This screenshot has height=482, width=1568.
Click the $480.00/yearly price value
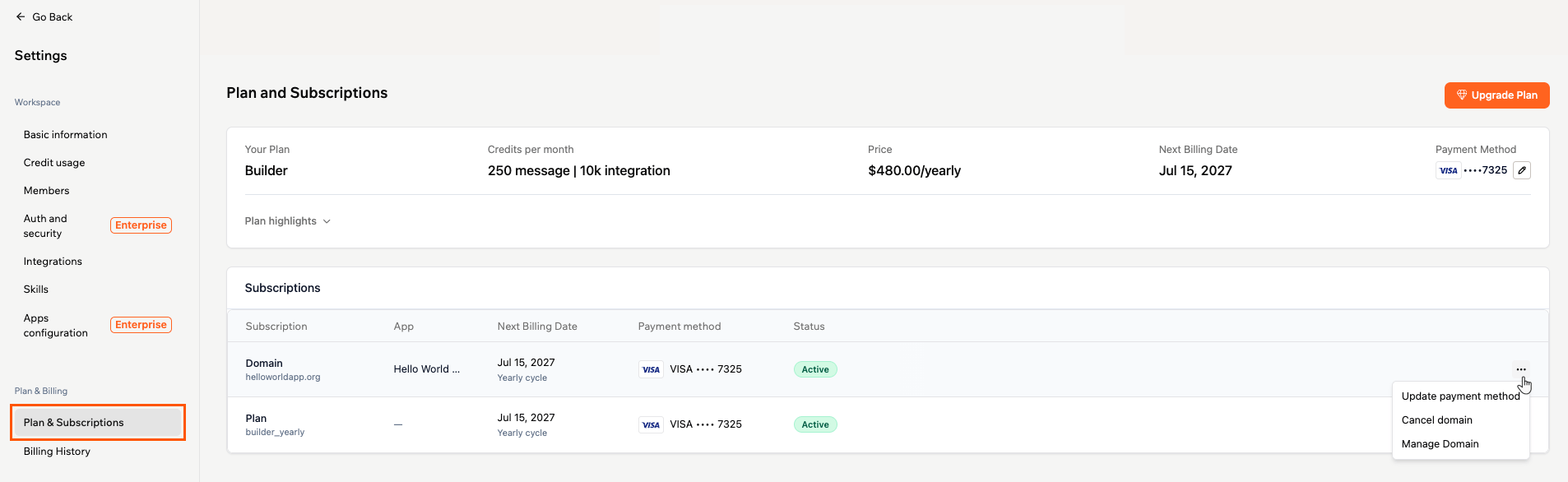point(914,171)
